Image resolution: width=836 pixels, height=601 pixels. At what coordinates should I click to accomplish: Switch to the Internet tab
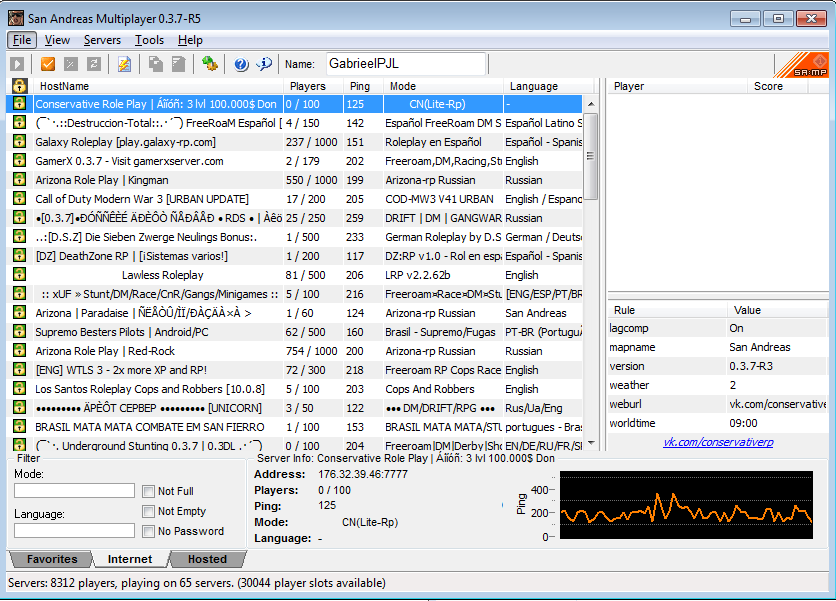pos(130,559)
